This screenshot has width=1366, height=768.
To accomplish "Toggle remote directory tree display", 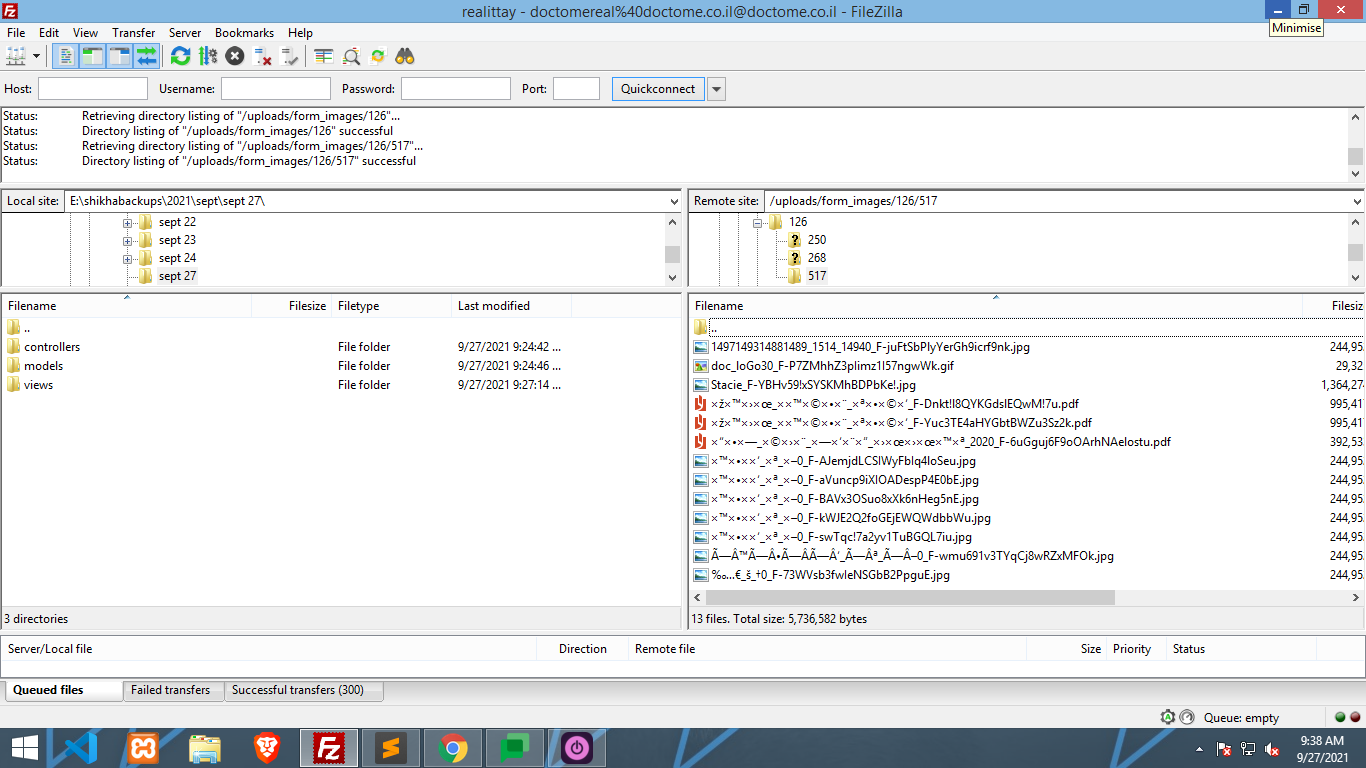I will click(119, 56).
